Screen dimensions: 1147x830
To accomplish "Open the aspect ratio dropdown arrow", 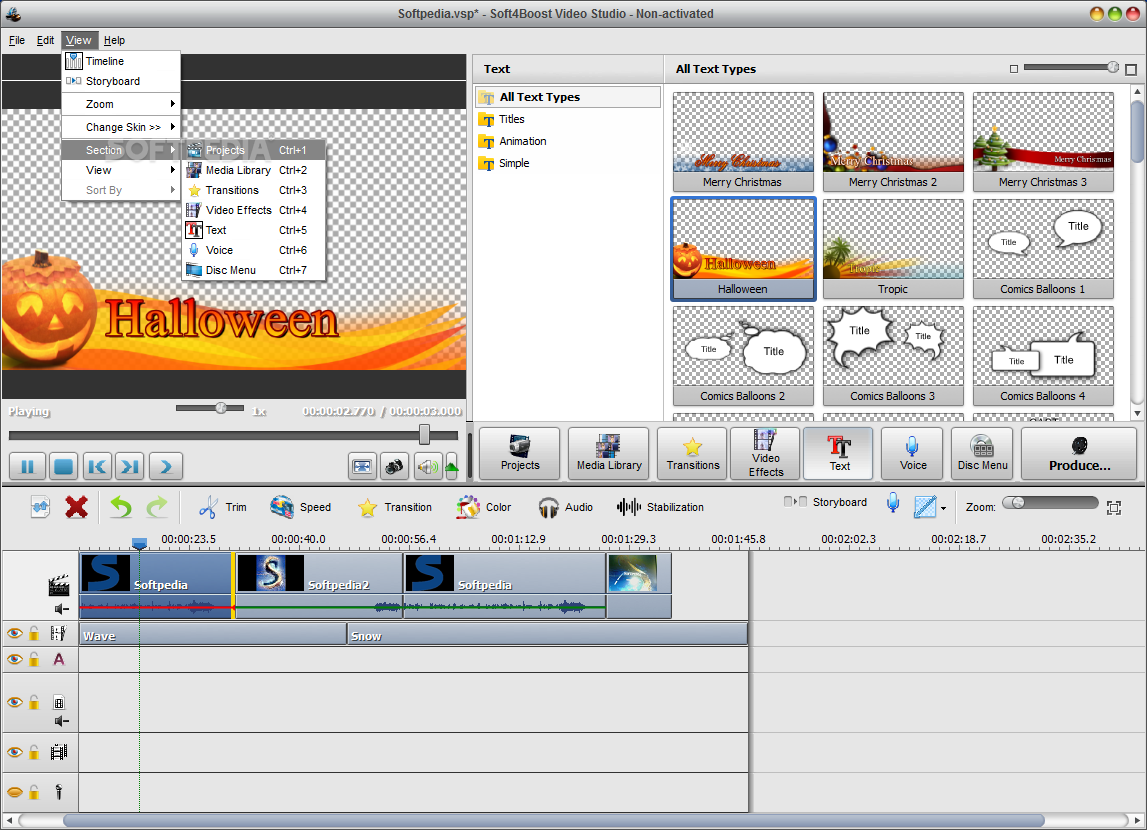I will (x=944, y=508).
